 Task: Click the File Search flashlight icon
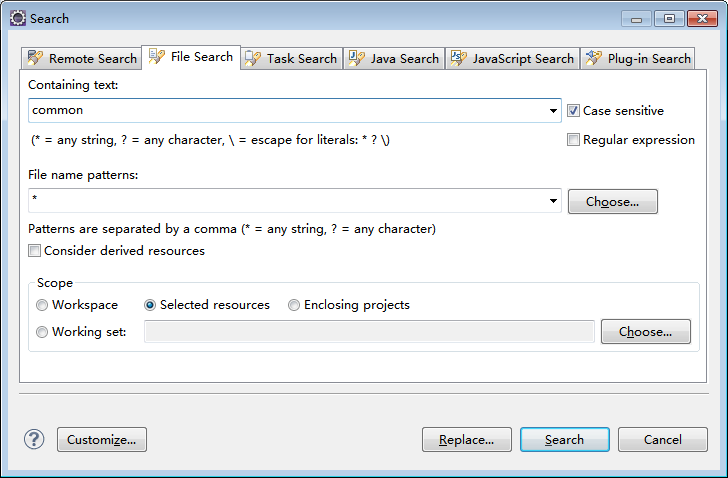click(157, 57)
